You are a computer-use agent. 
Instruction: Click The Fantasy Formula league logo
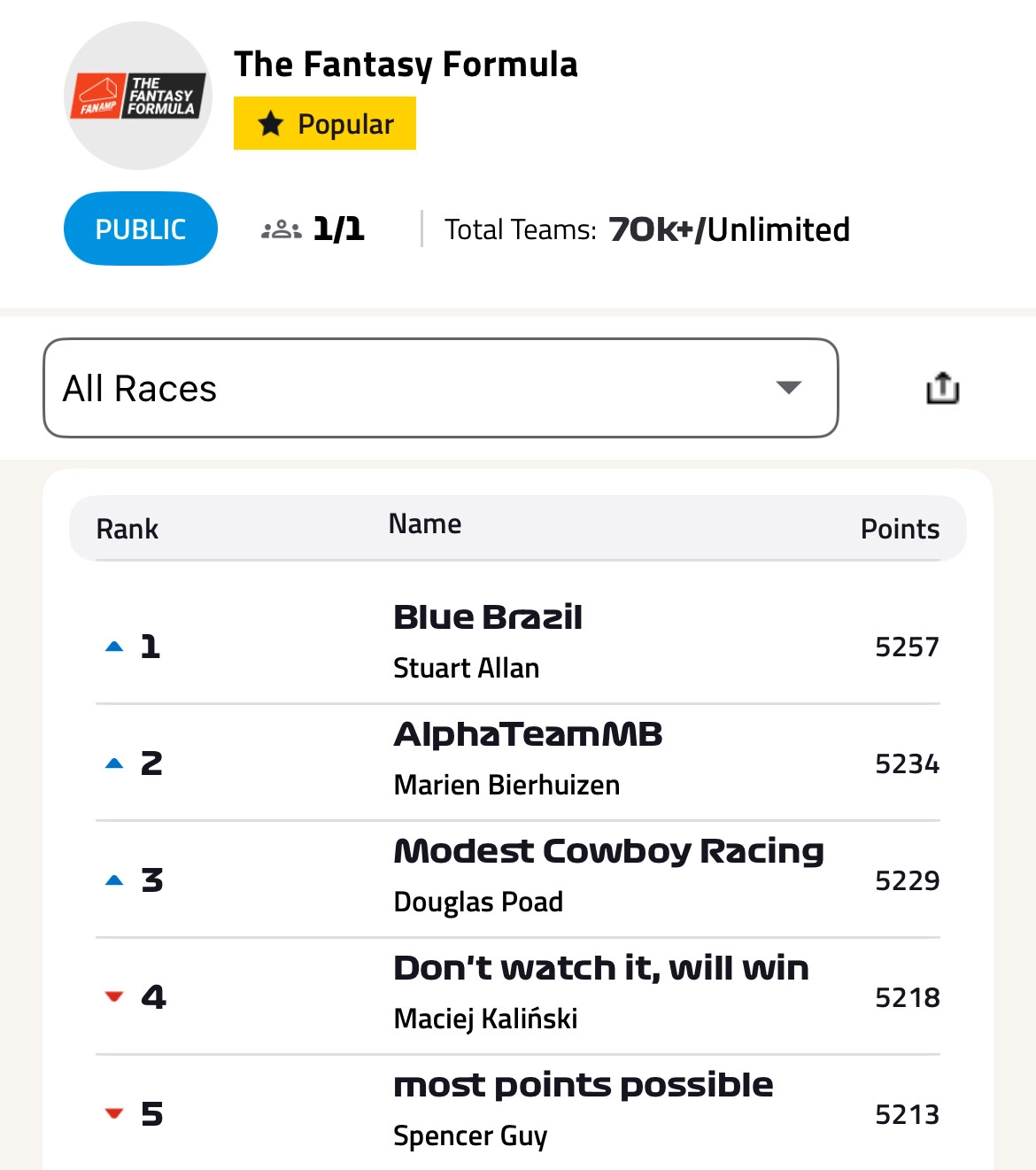pyautogui.click(x=137, y=93)
